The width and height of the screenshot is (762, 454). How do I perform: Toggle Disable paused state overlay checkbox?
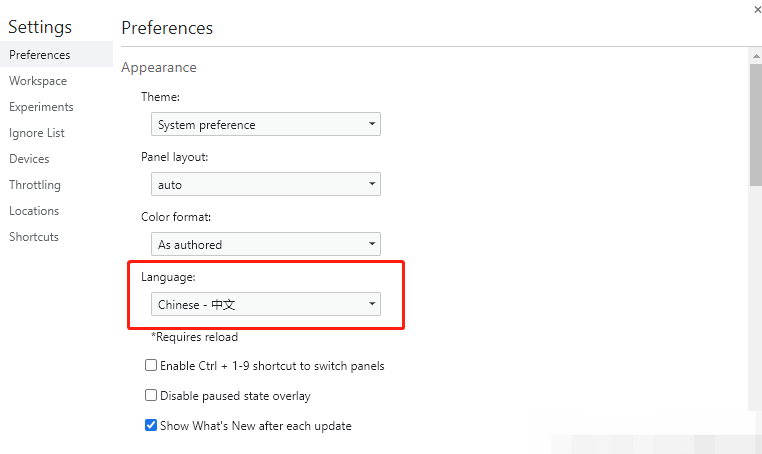pos(152,396)
